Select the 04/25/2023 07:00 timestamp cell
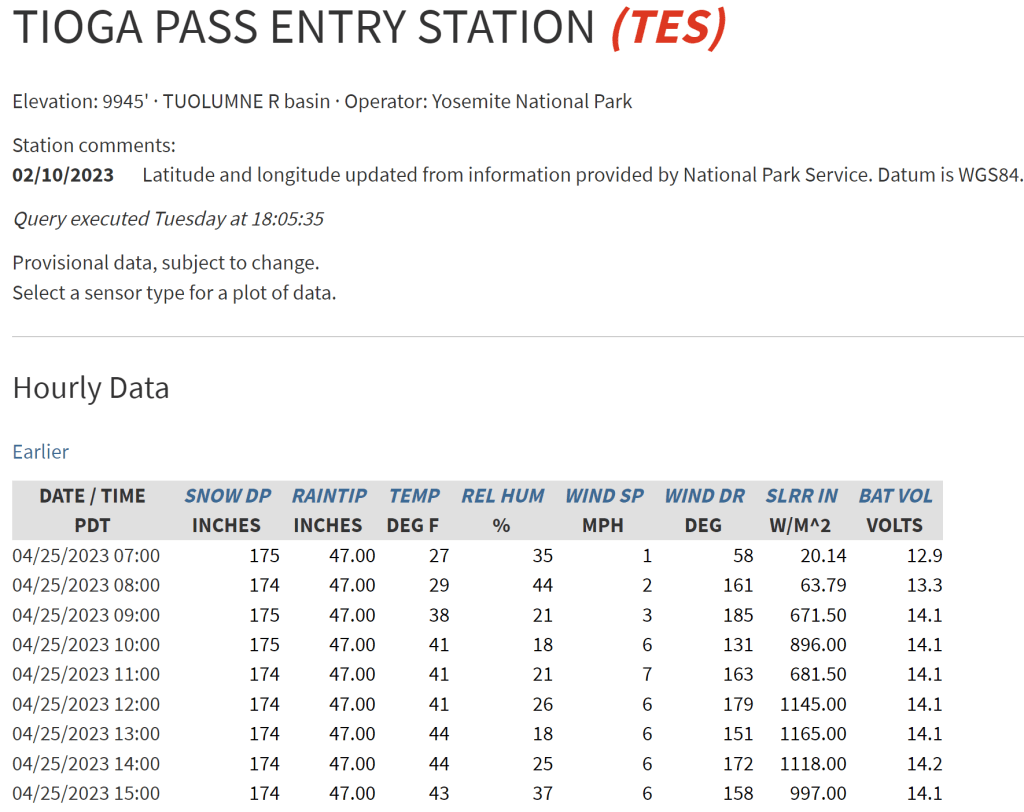 coord(86,555)
